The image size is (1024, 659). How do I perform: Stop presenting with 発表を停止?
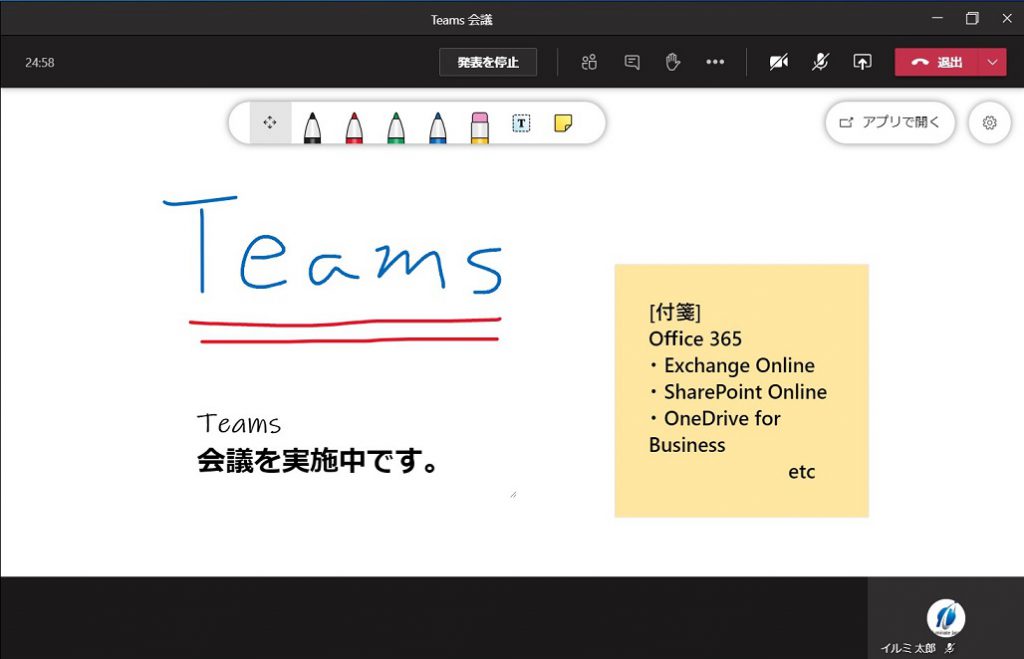(488, 62)
